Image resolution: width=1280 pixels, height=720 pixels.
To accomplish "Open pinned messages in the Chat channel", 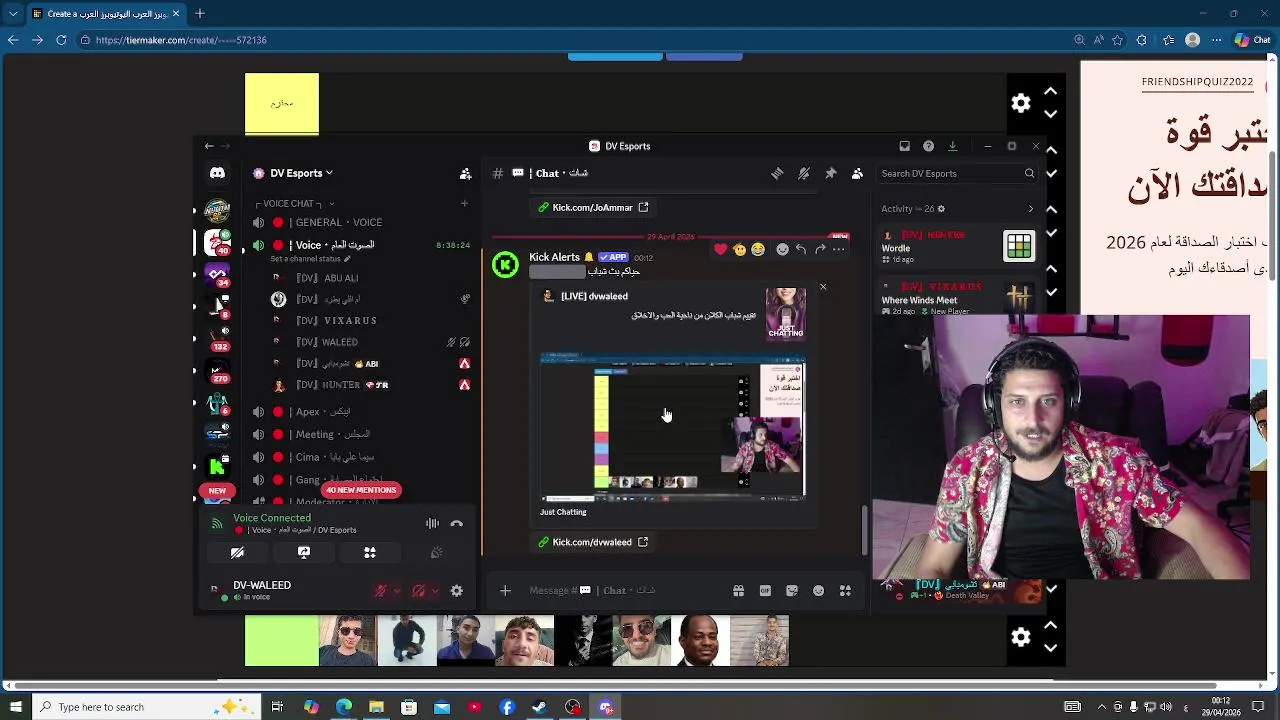I will [830, 173].
